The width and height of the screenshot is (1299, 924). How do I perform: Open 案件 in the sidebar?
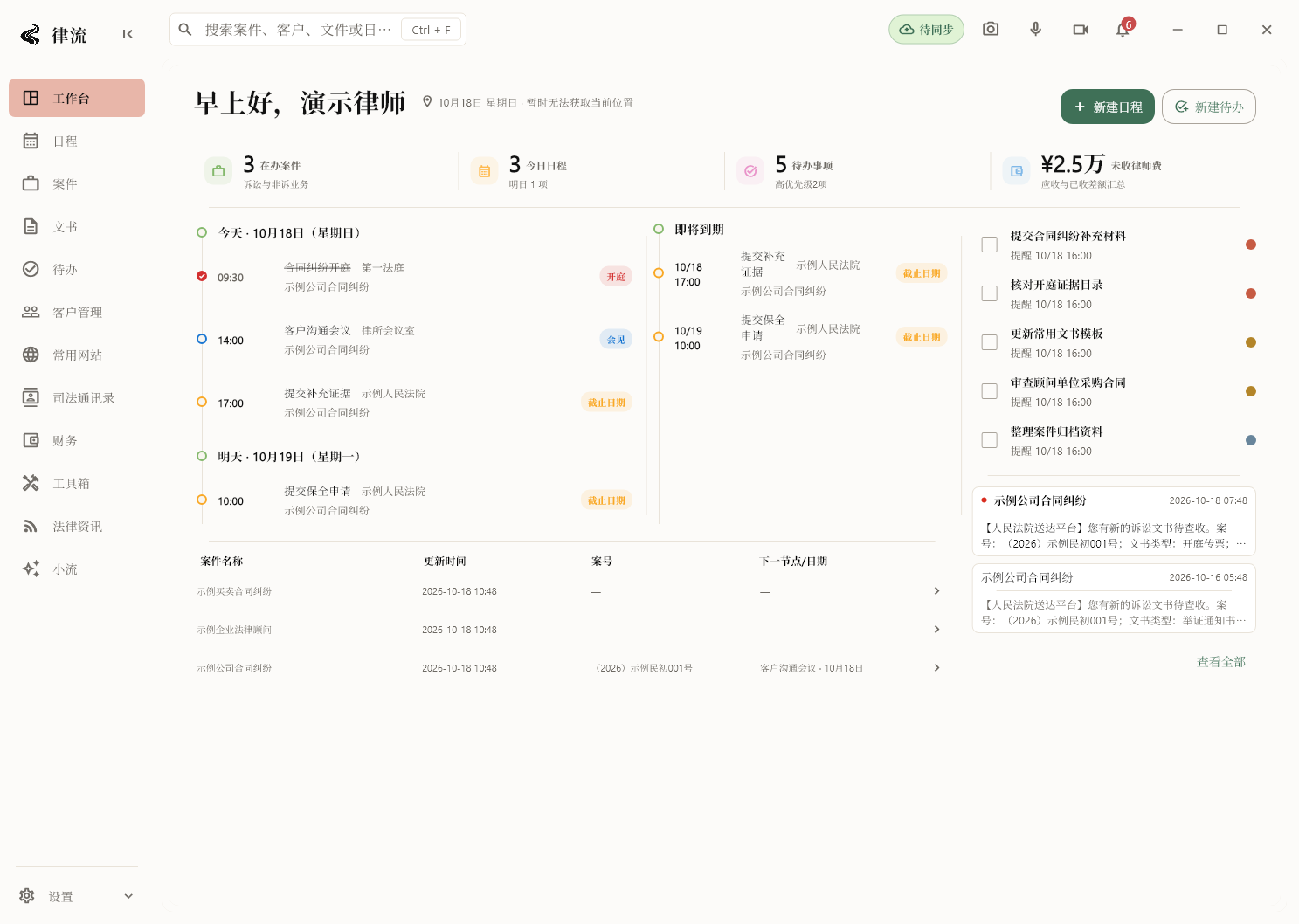click(x=77, y=183)
